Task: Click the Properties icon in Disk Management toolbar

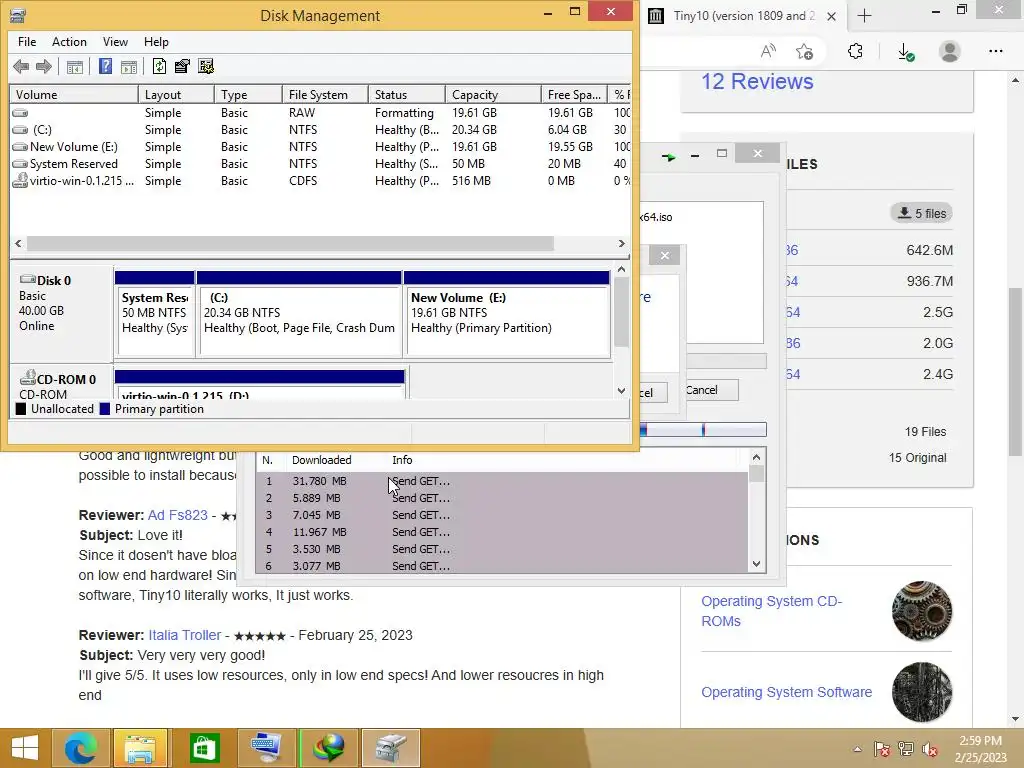Action: (182, 66)
